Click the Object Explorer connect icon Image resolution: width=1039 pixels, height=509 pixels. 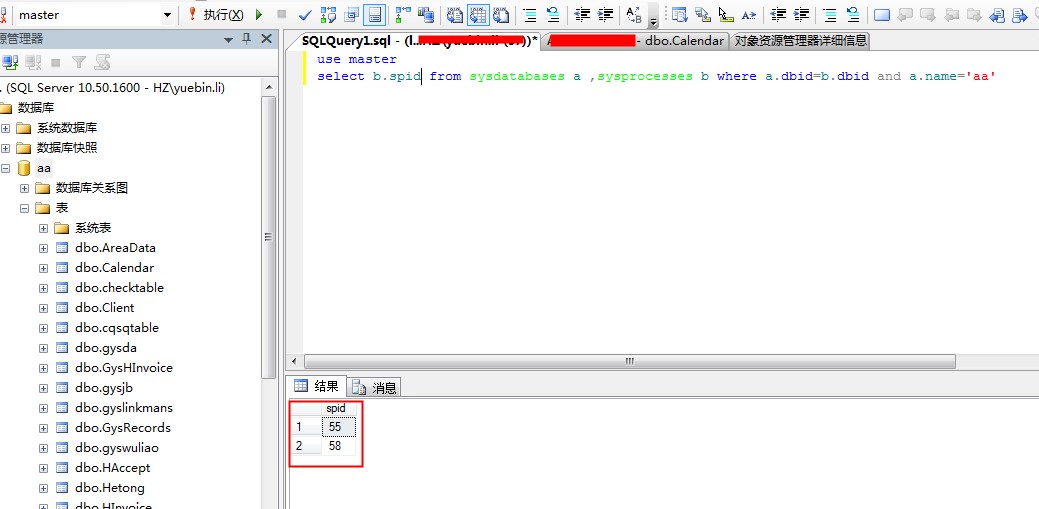point(10,62)
